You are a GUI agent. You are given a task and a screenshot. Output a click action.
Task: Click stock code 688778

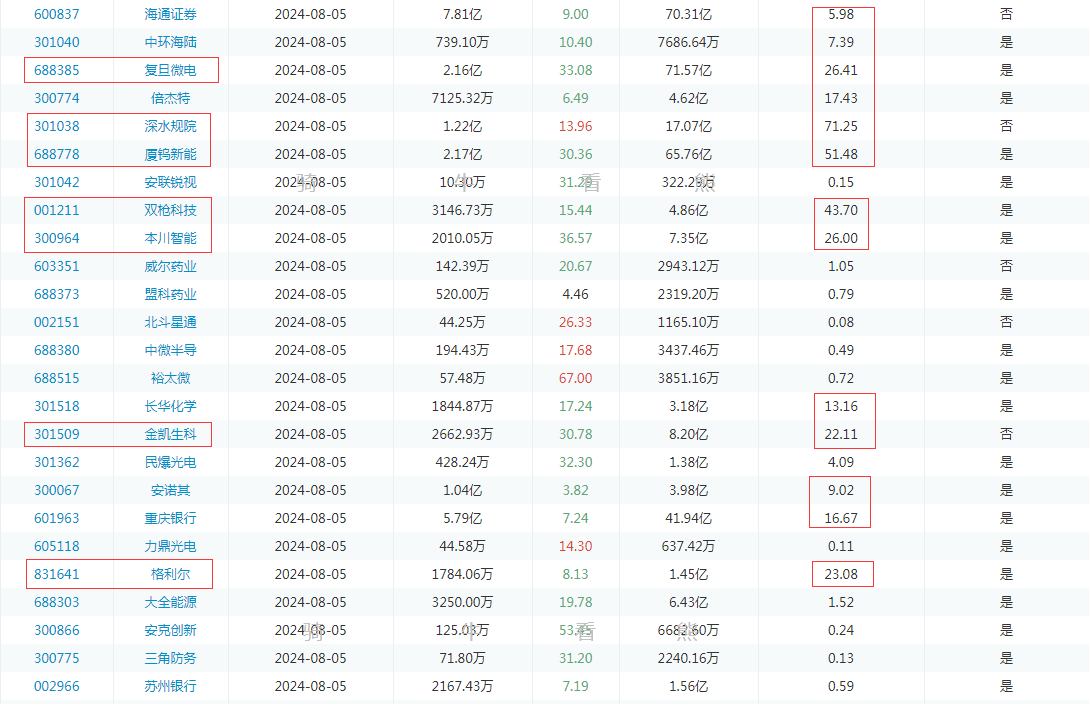click(x=57, y=154)
